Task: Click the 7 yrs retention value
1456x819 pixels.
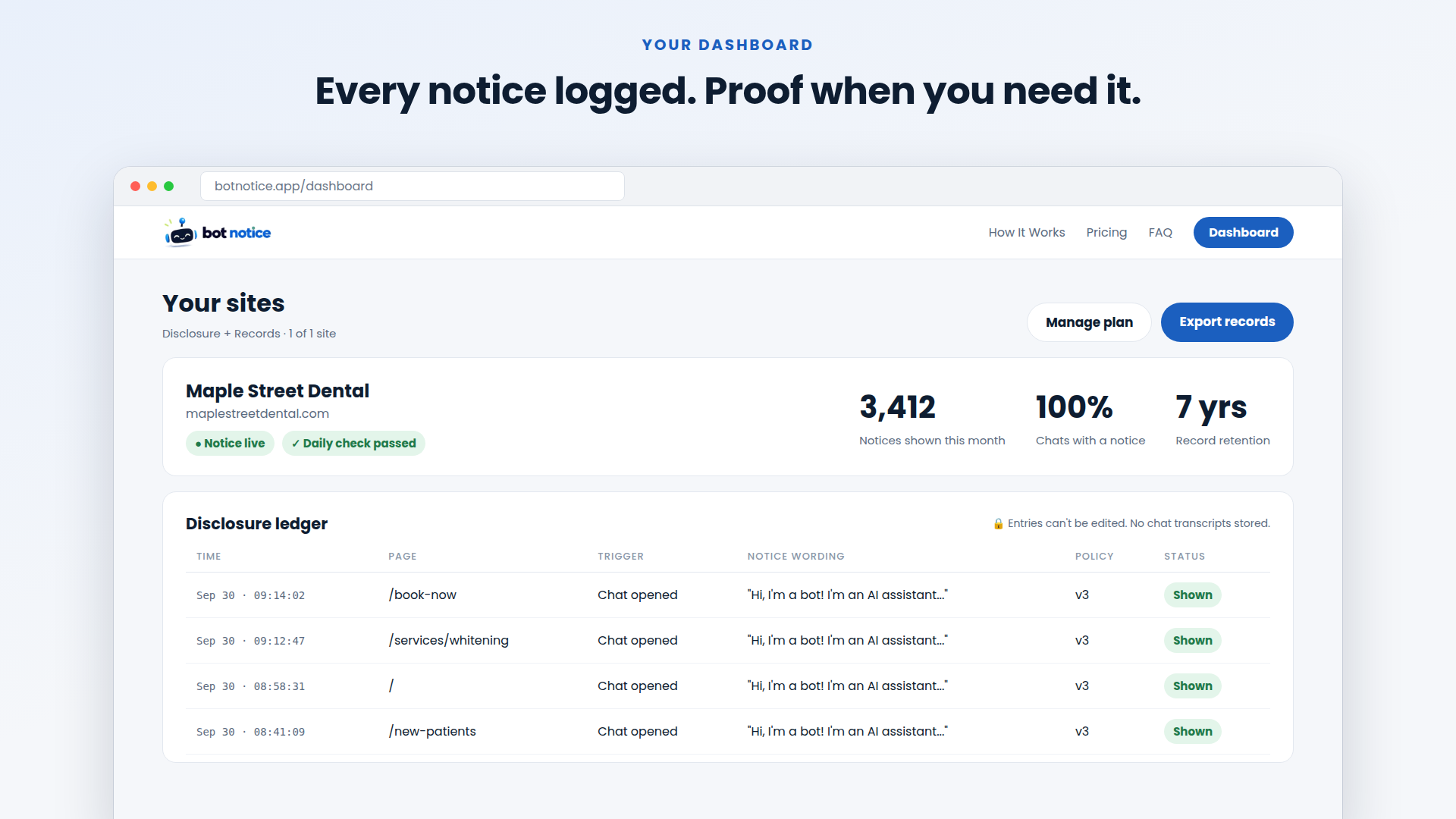Action: (1211, 408)
